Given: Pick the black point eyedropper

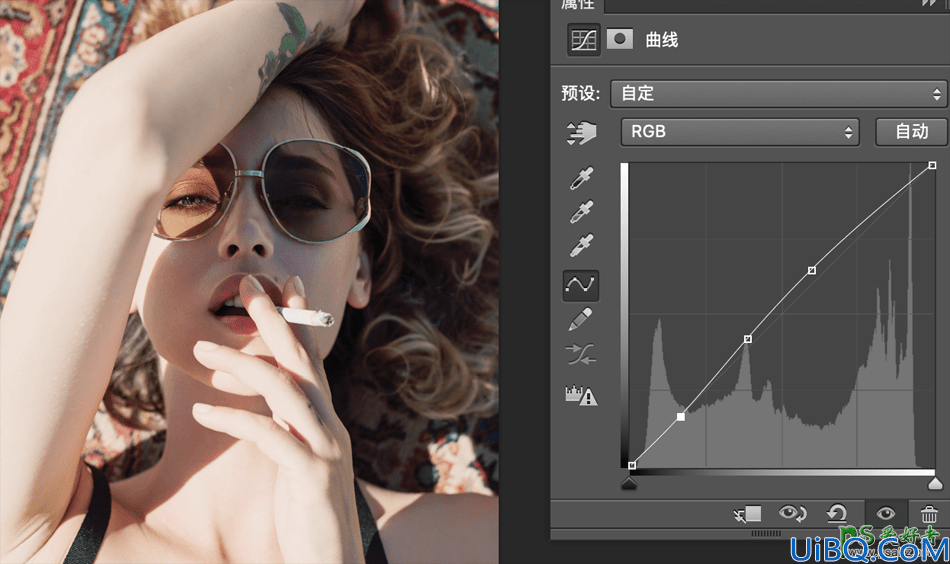Looking at the screenshot, I should pos(581,178).
